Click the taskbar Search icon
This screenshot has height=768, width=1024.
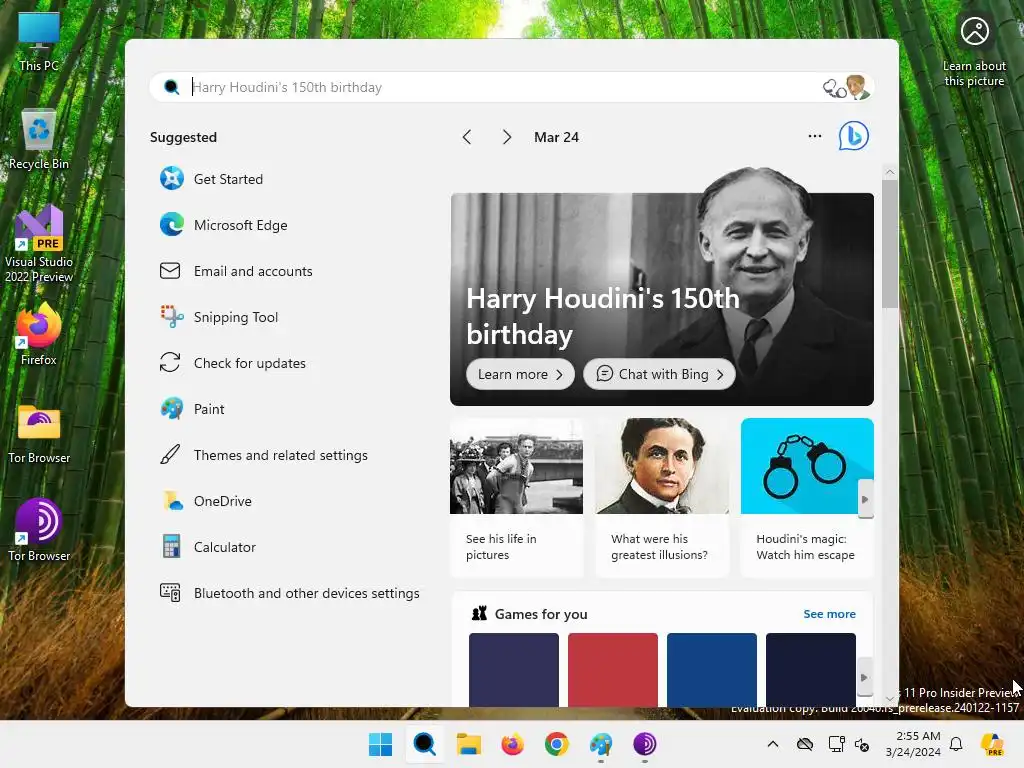[x=424, y=744]
